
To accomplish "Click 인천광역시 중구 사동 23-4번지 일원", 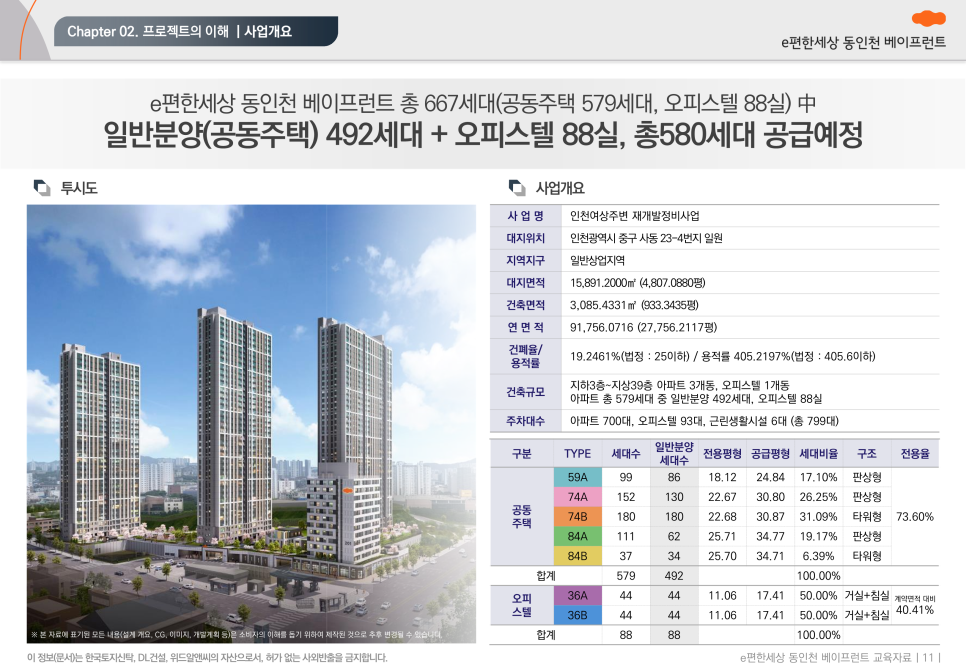I will point(646,238).
